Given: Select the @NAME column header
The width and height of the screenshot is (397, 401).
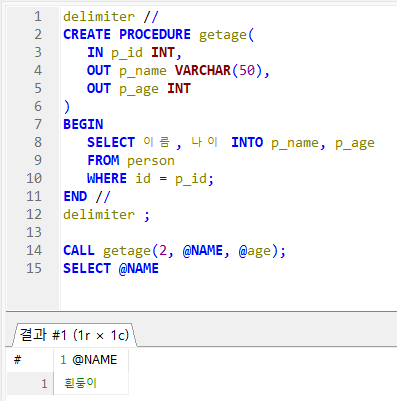Looking at the screenshot, I should coord(91,360).
